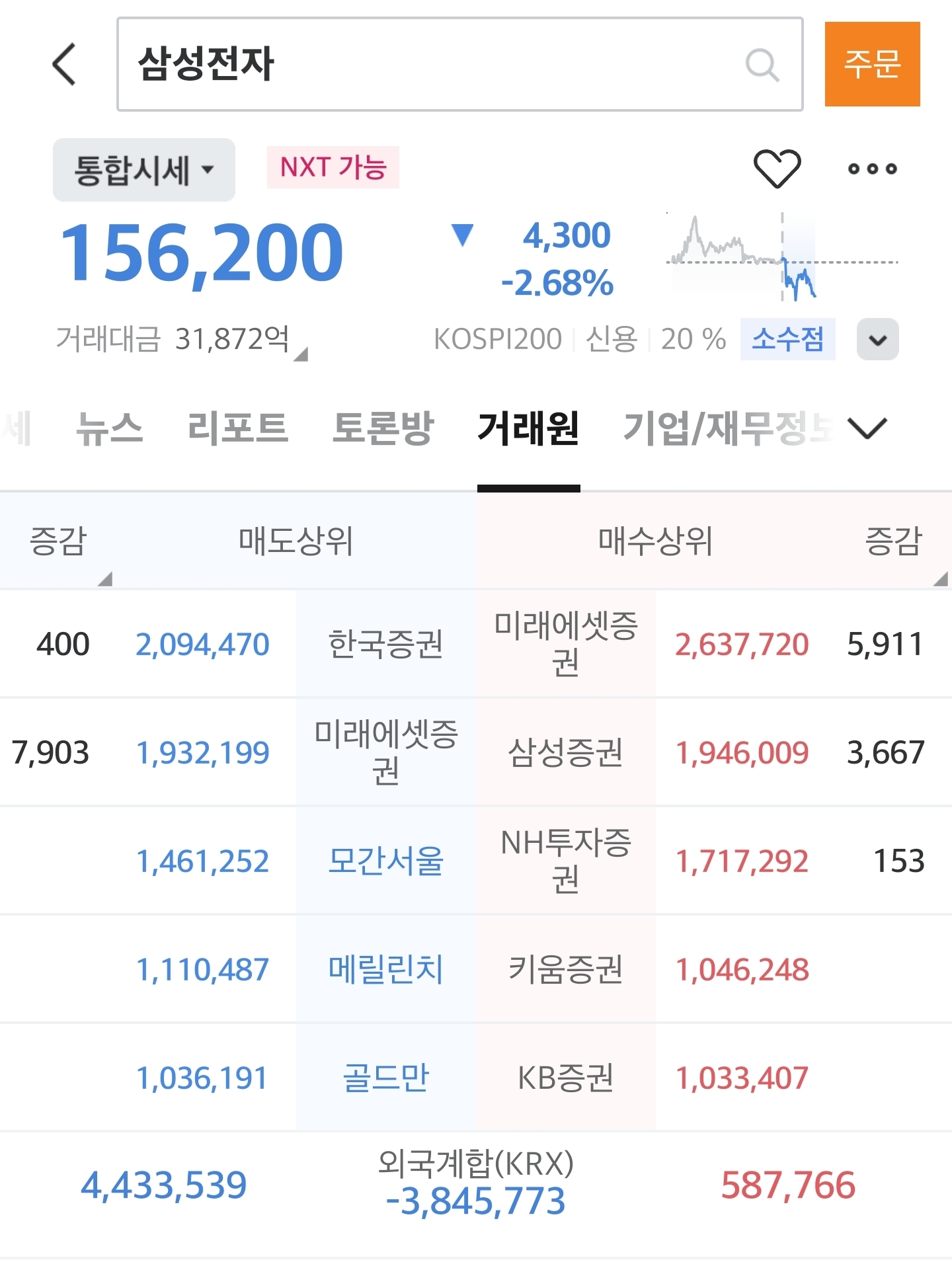This screenshot has height=1266, width=952.
Task: Add 삼성전자 to favorites with heart
Action: (777, 169)
